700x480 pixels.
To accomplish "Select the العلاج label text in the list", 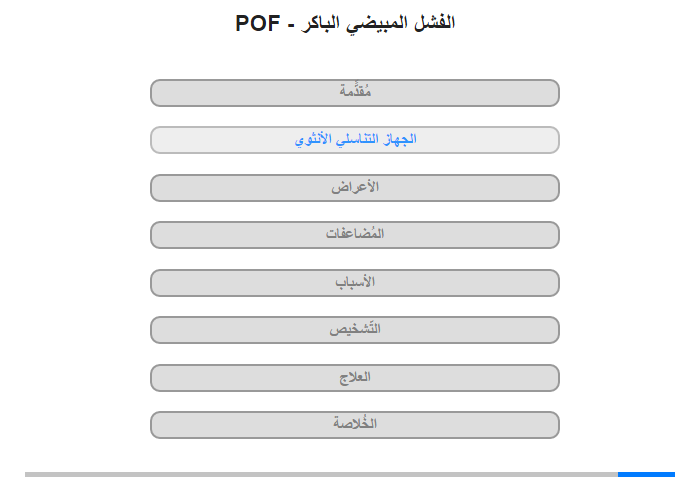I will click(x=355, y=377).
